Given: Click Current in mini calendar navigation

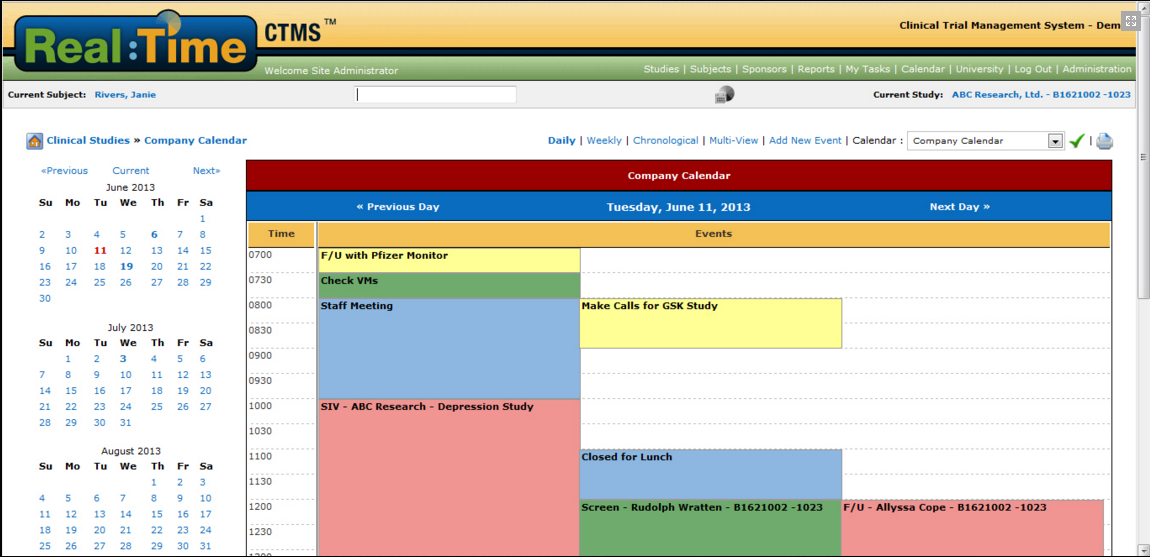Looking at the screenshot, I should click(x=131, y=170).
